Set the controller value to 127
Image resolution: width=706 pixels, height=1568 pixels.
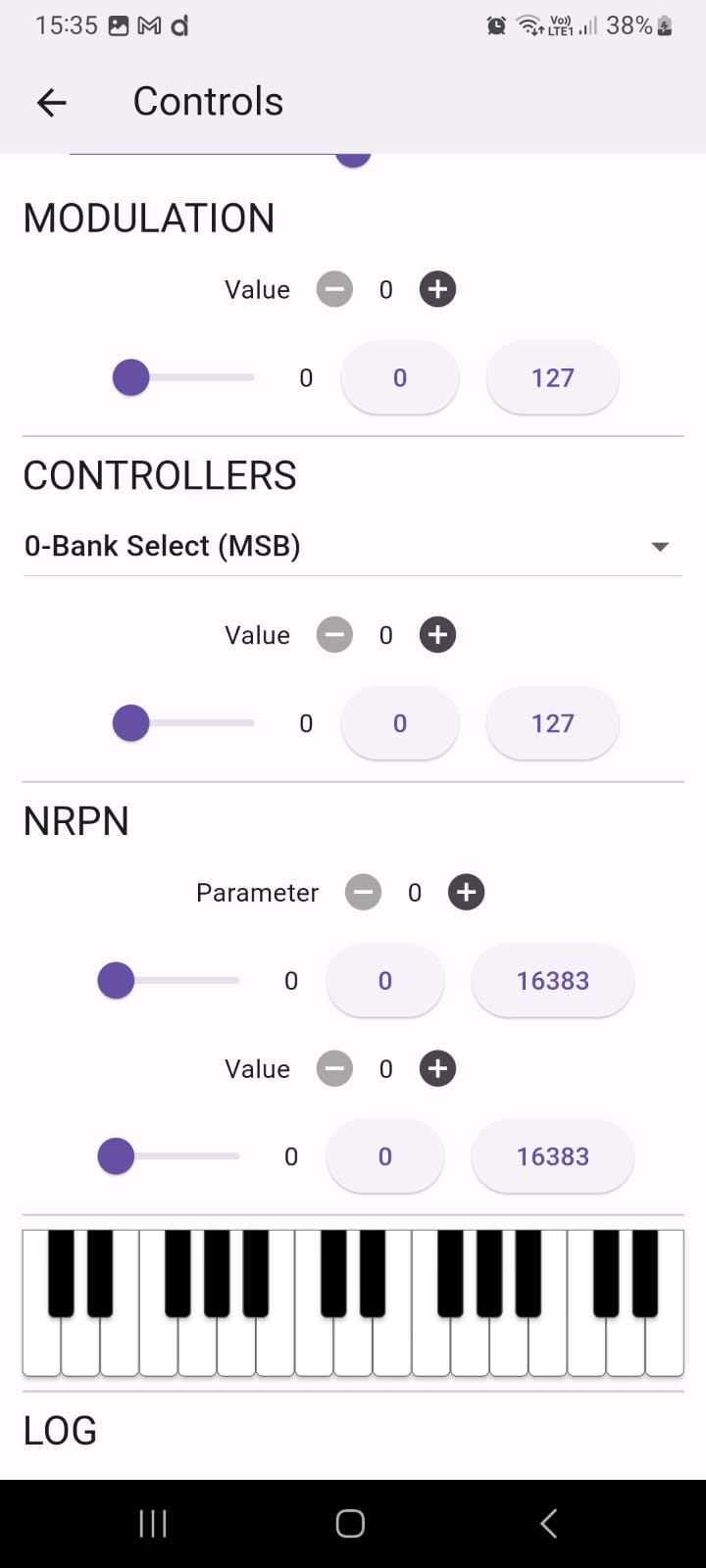552,723
